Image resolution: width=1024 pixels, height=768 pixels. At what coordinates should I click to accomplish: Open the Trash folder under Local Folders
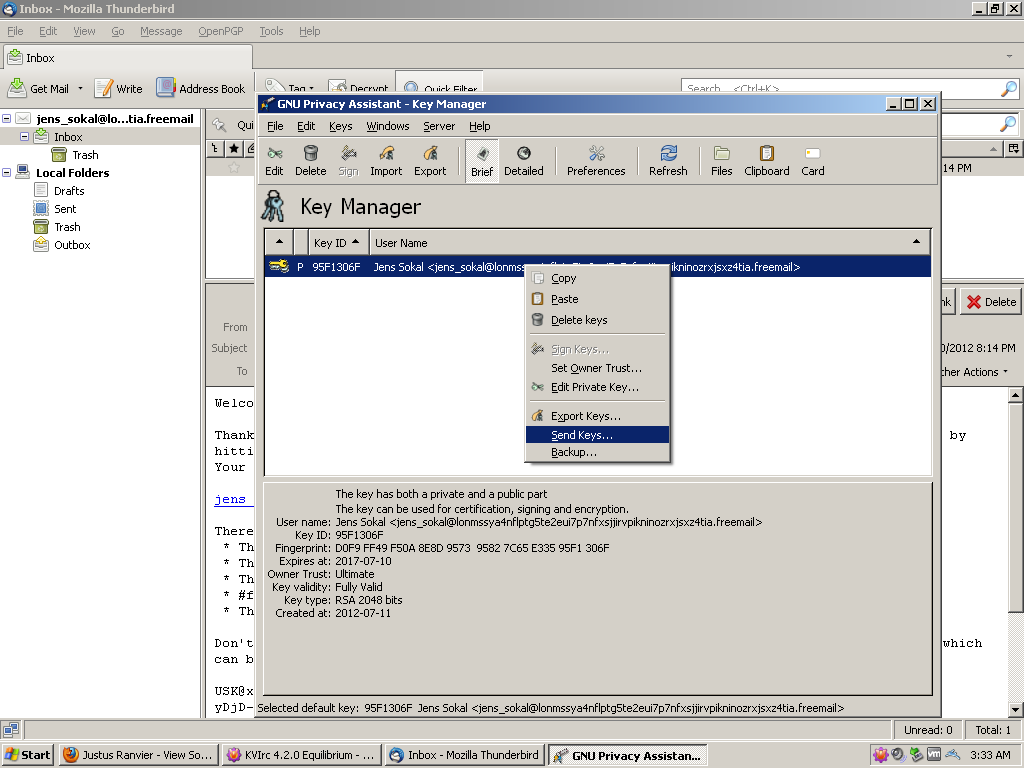(67, 227)
